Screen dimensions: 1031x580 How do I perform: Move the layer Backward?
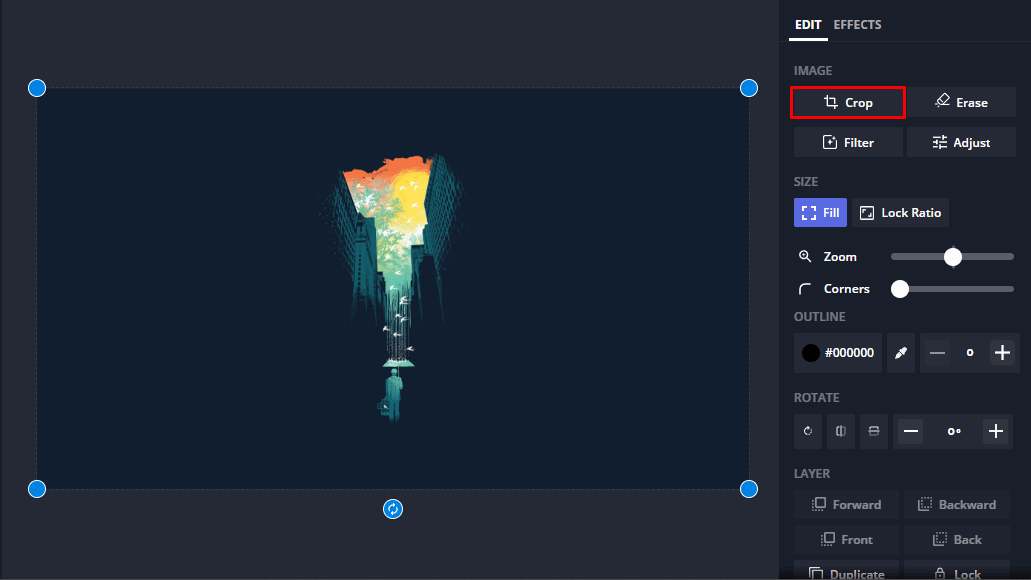(957, 504)
